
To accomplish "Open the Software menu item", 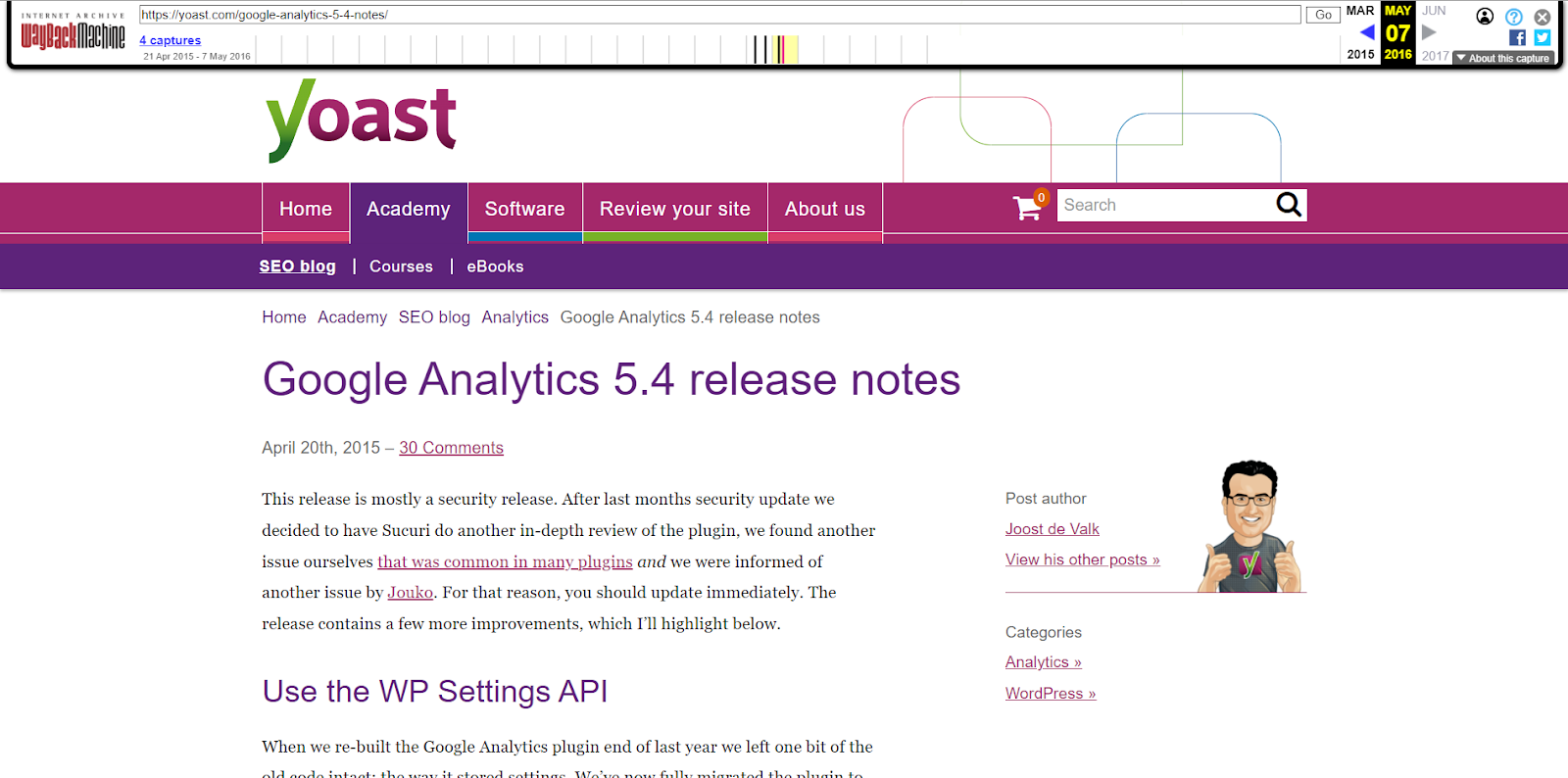I will (524, 209).
